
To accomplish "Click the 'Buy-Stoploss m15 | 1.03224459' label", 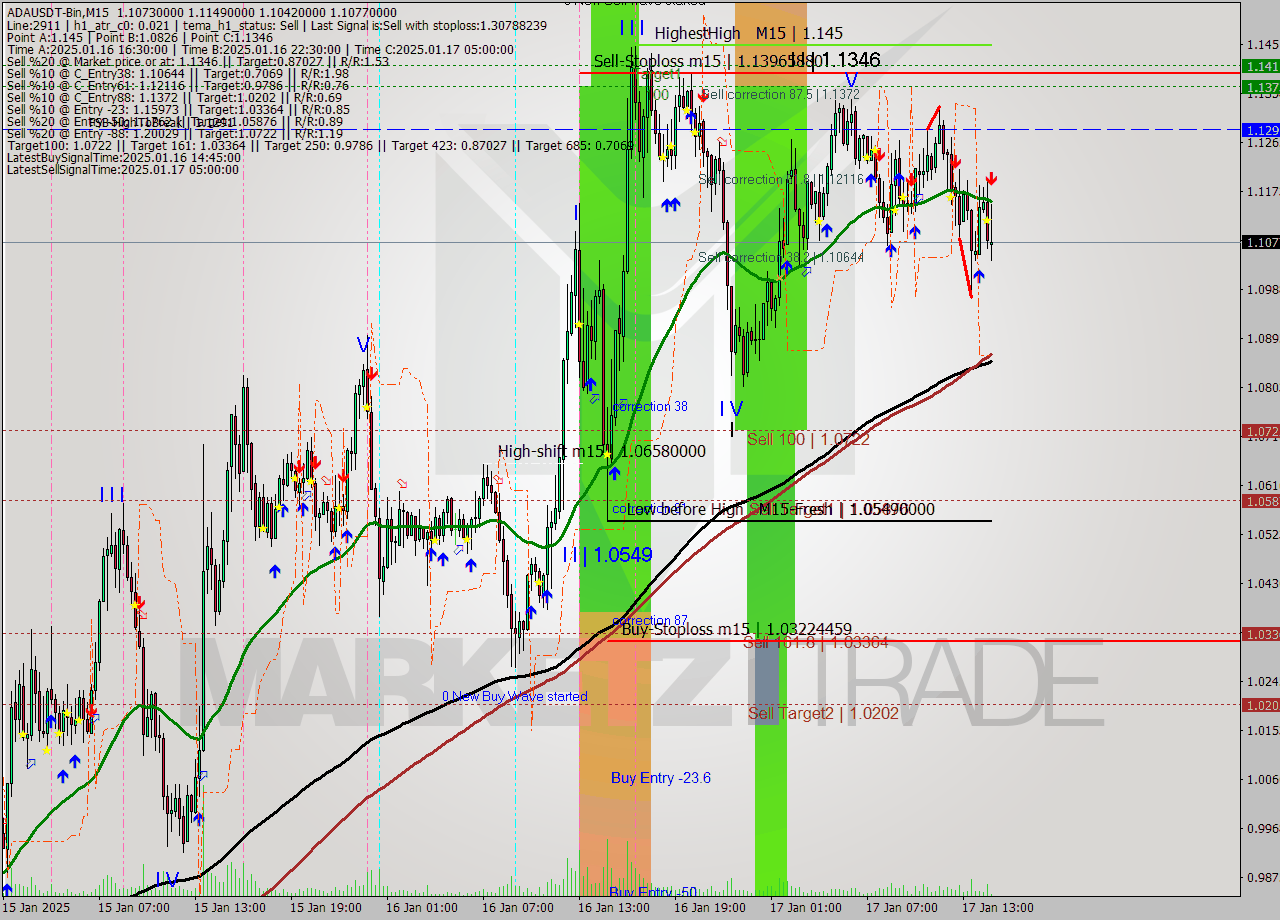I will pyautogui.click(x=736, y=629).
